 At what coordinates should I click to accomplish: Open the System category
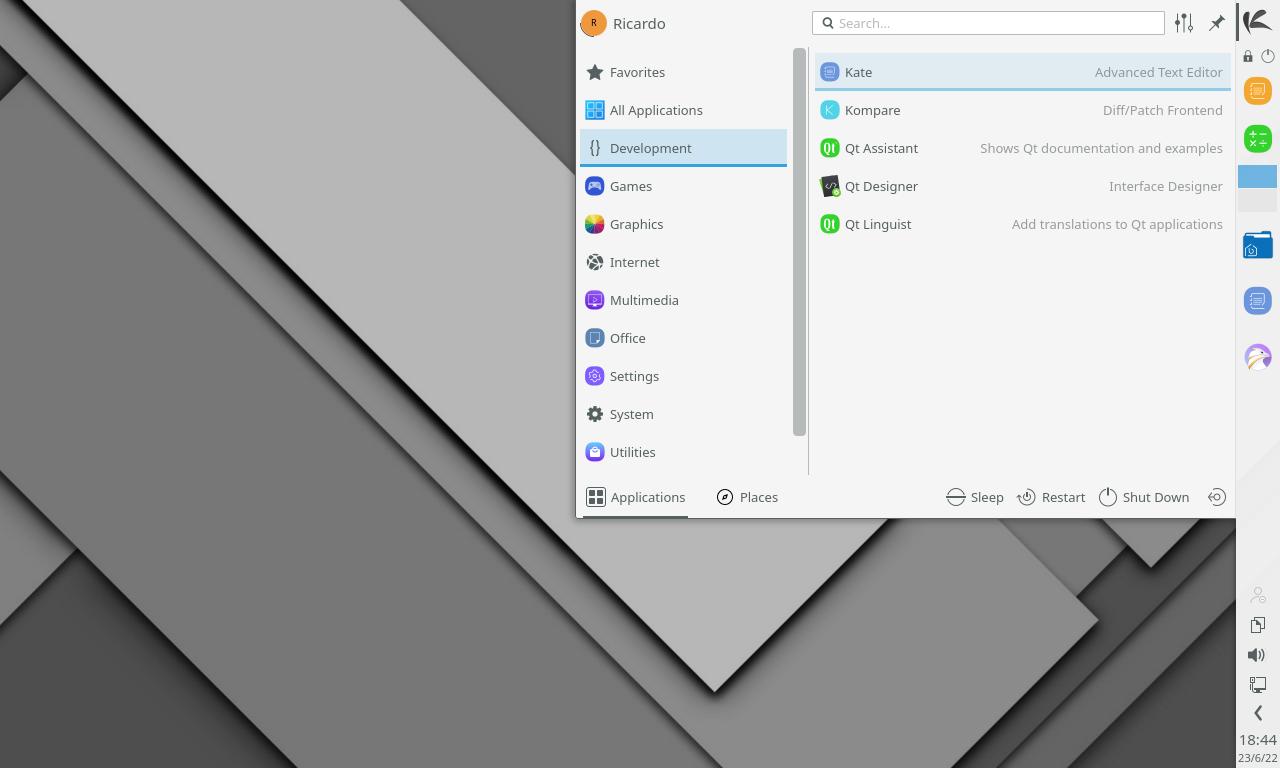[x=683, y=414]
